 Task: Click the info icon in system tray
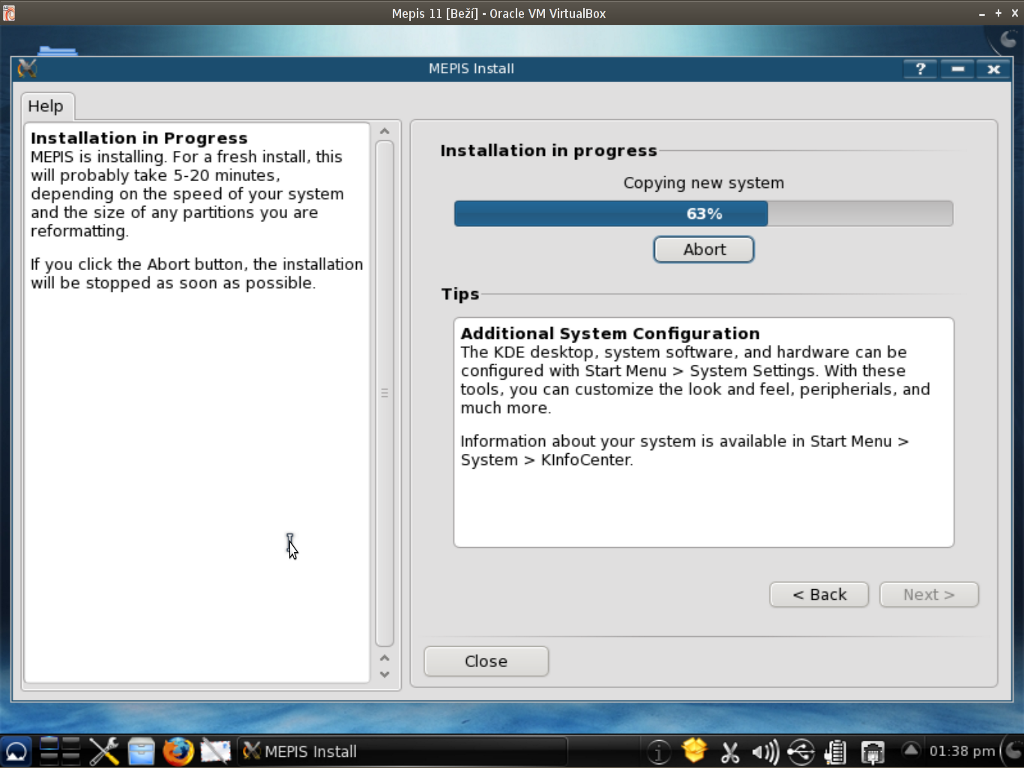tap(658, 752)
